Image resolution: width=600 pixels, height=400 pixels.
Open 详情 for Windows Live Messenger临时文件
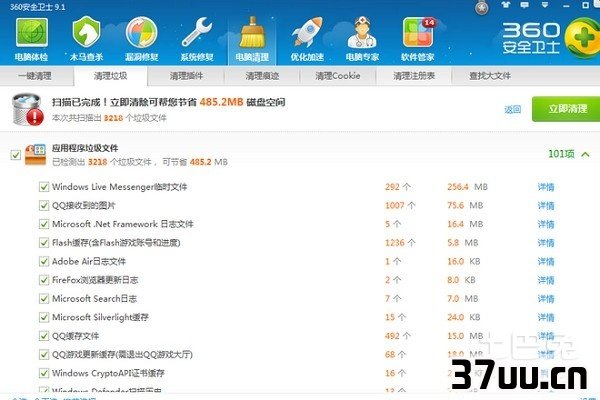click(546, 187)
